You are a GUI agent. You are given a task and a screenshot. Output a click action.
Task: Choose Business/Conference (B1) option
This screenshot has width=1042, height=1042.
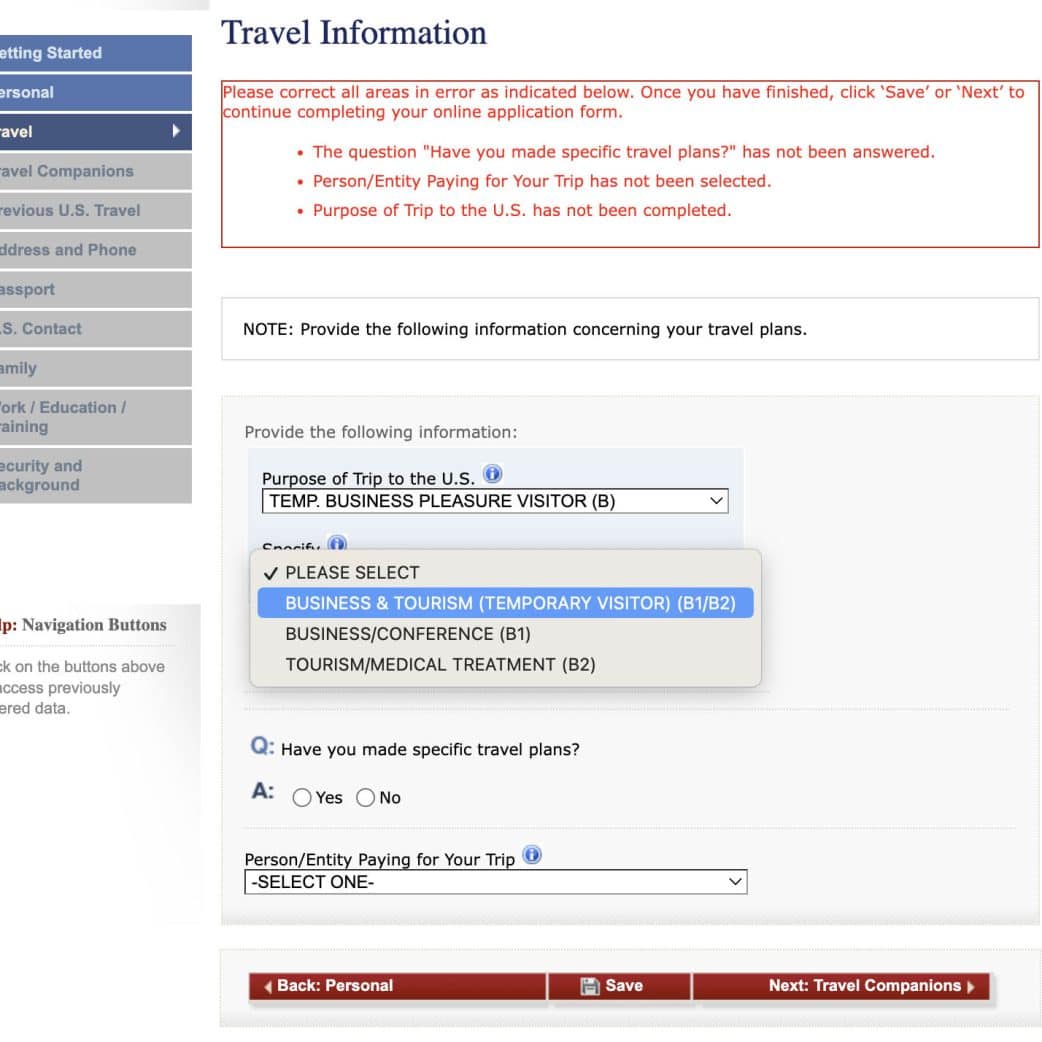(x=408, y=634)
